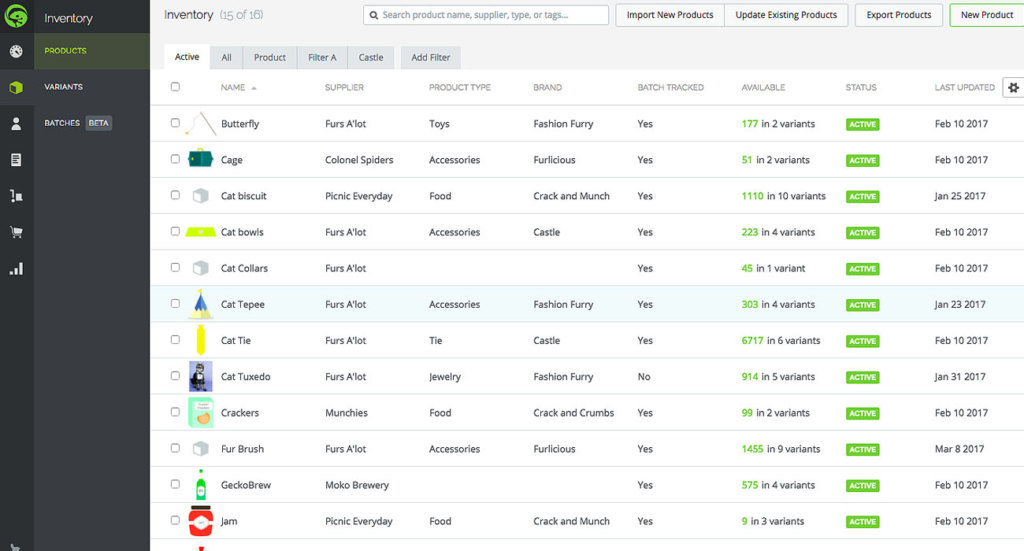Select the green inventory cube icon
The image size is (1024, 551).
pyautogui.click(x=16, y=87)
